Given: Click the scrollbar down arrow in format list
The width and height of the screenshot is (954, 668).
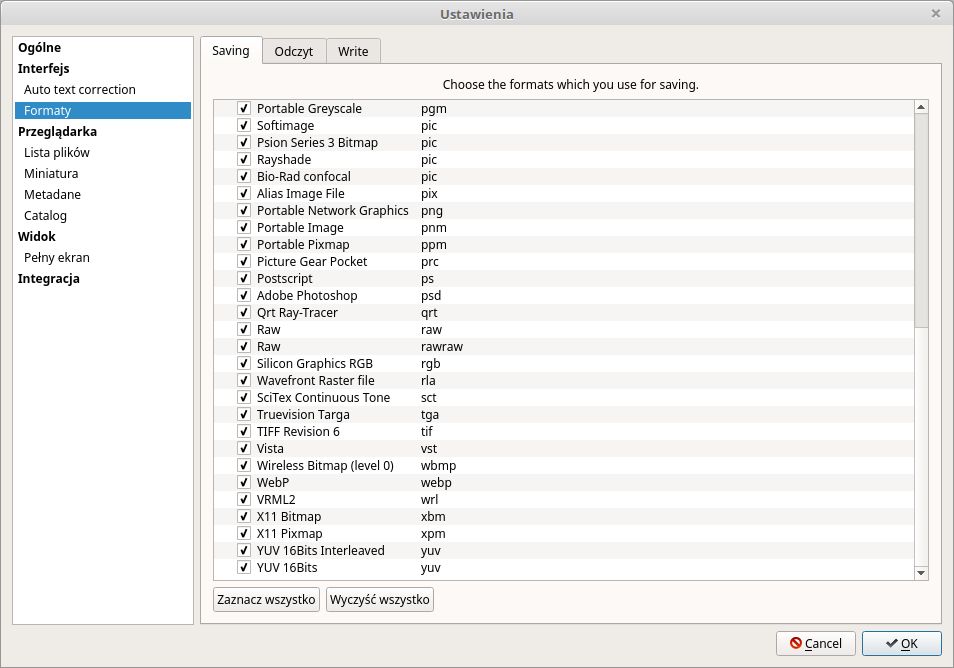Looking at the screenshot, I should (921, 572).
